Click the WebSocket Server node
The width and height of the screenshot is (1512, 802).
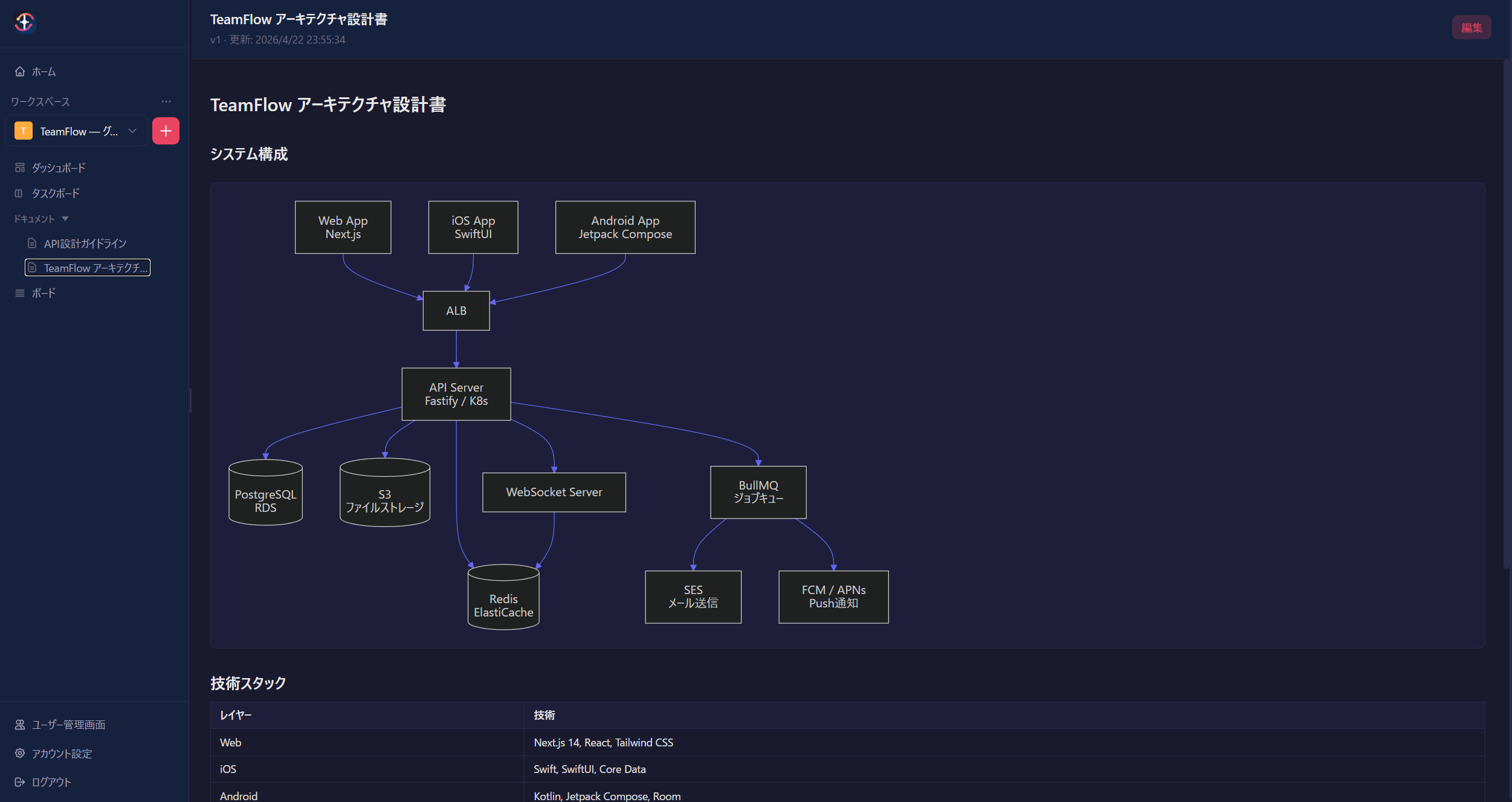[x=554, y=492]
